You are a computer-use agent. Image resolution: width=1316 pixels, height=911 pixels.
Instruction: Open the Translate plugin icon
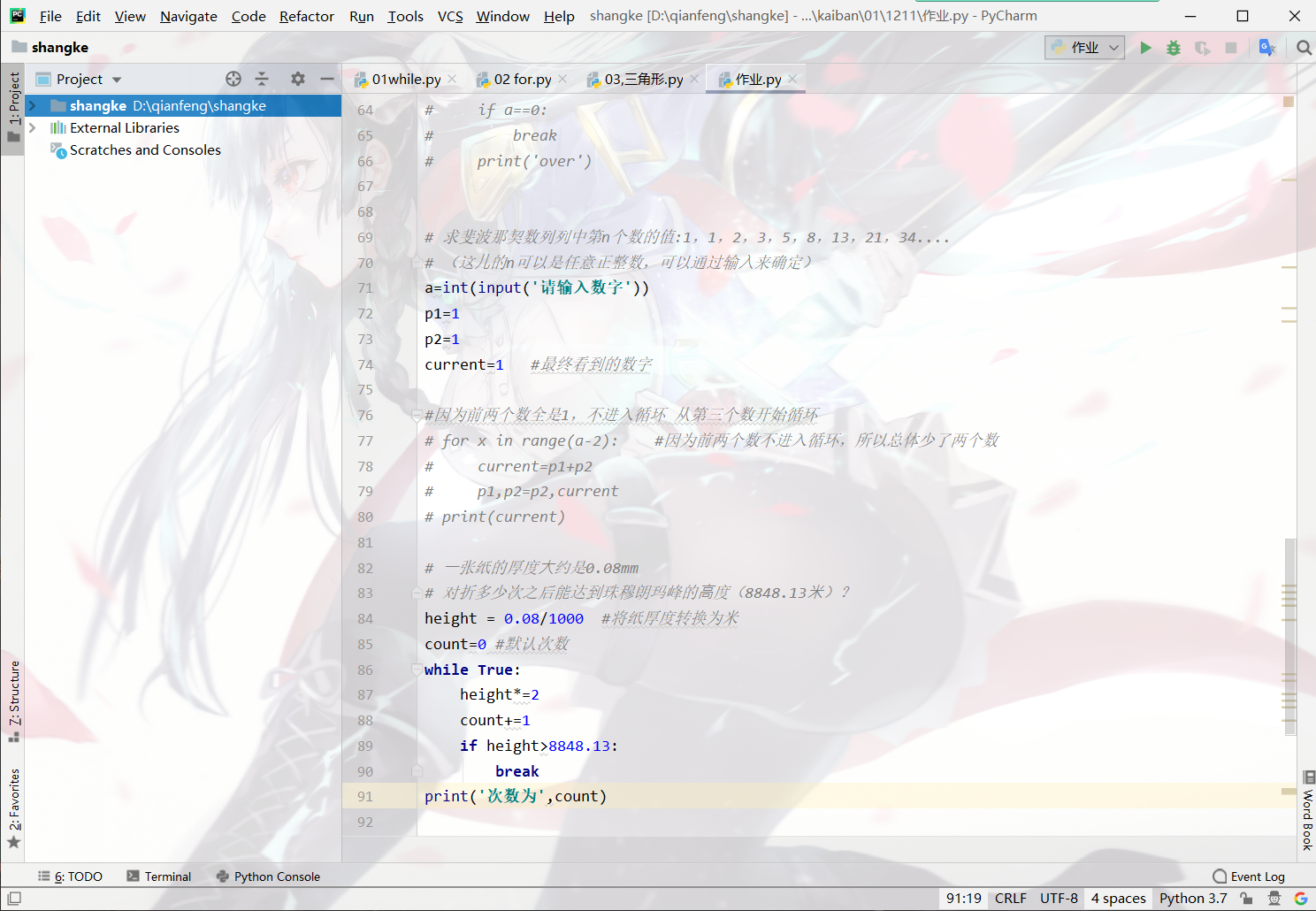tap(1267, 47)
